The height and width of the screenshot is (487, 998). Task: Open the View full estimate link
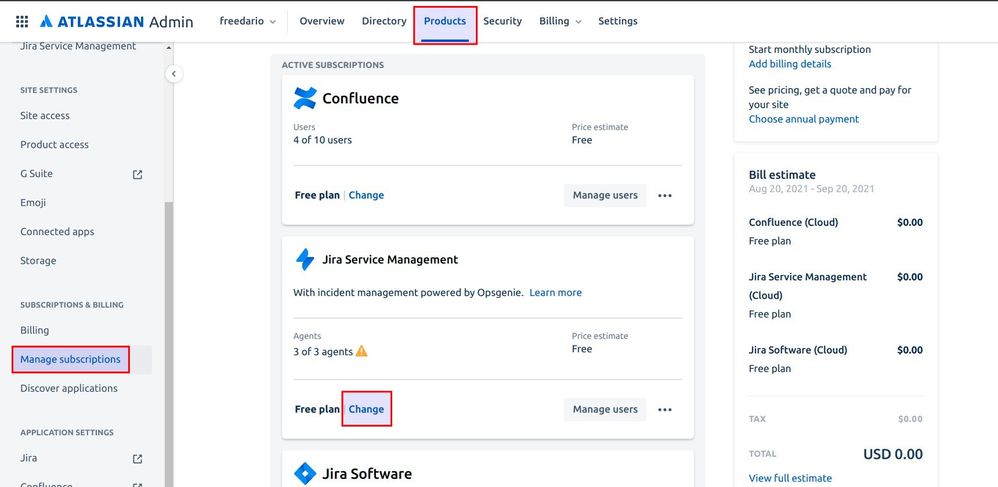click(790, 478)
